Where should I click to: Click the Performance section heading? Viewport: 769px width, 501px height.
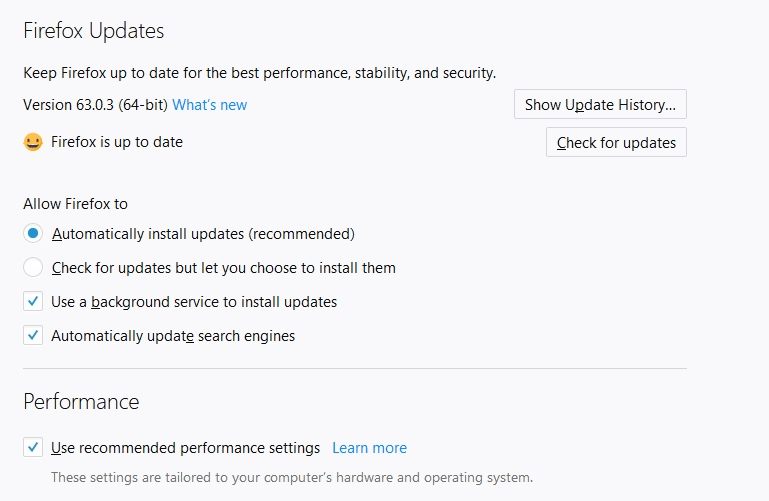point(81,402)
